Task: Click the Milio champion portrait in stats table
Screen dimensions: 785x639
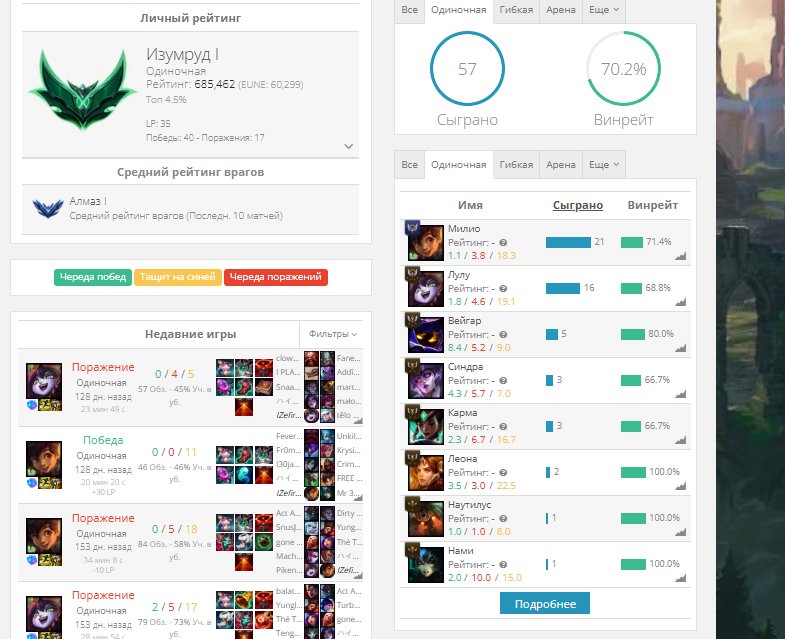Action: [426, 243]
